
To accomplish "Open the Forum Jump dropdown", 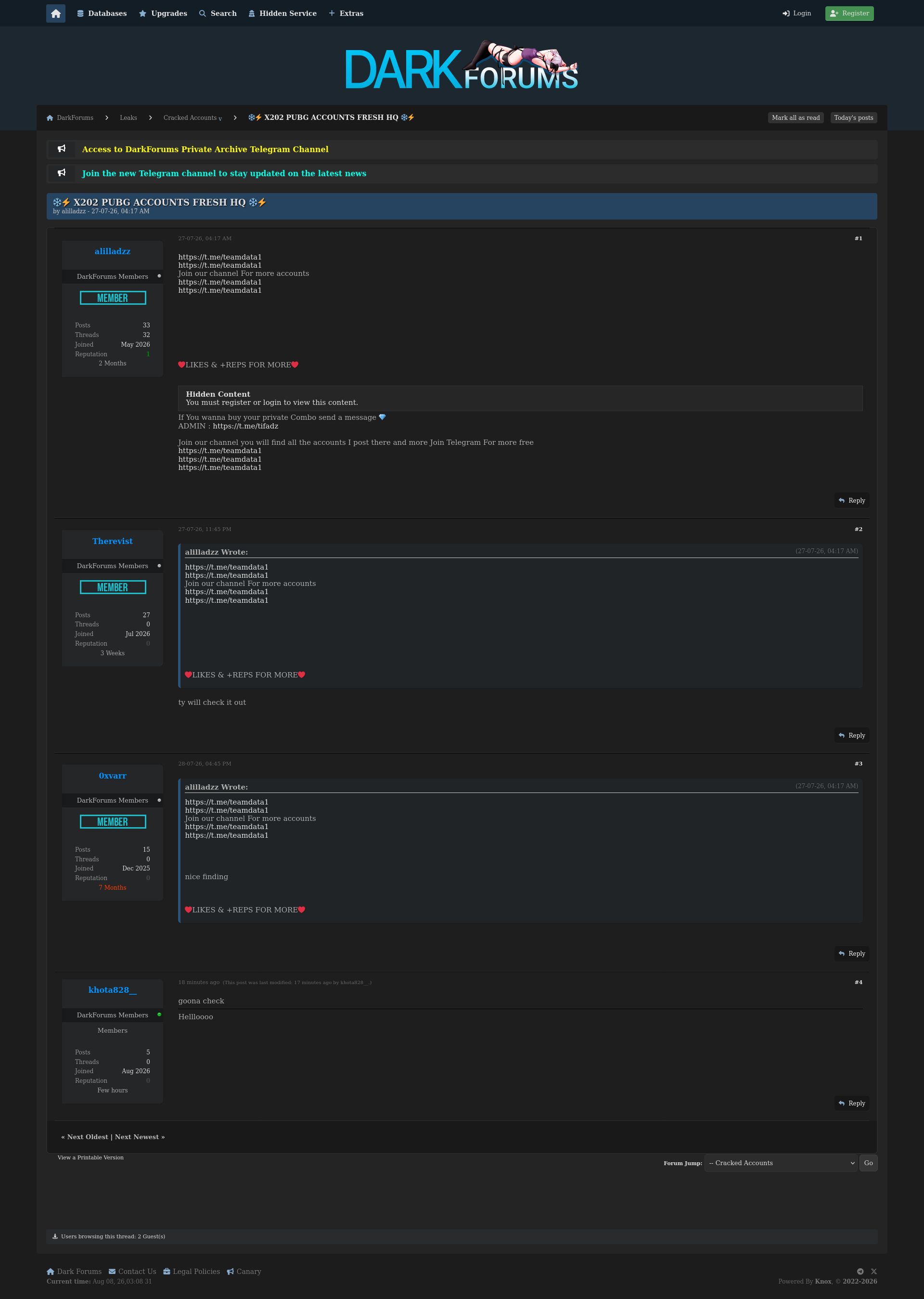I will tap(781, 1163).
